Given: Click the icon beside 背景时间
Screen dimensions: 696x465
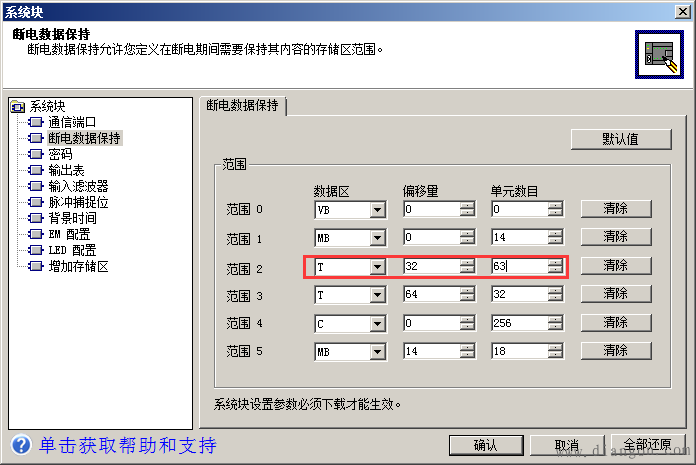Looking at the screenshot, I should (x=36, y=218).
